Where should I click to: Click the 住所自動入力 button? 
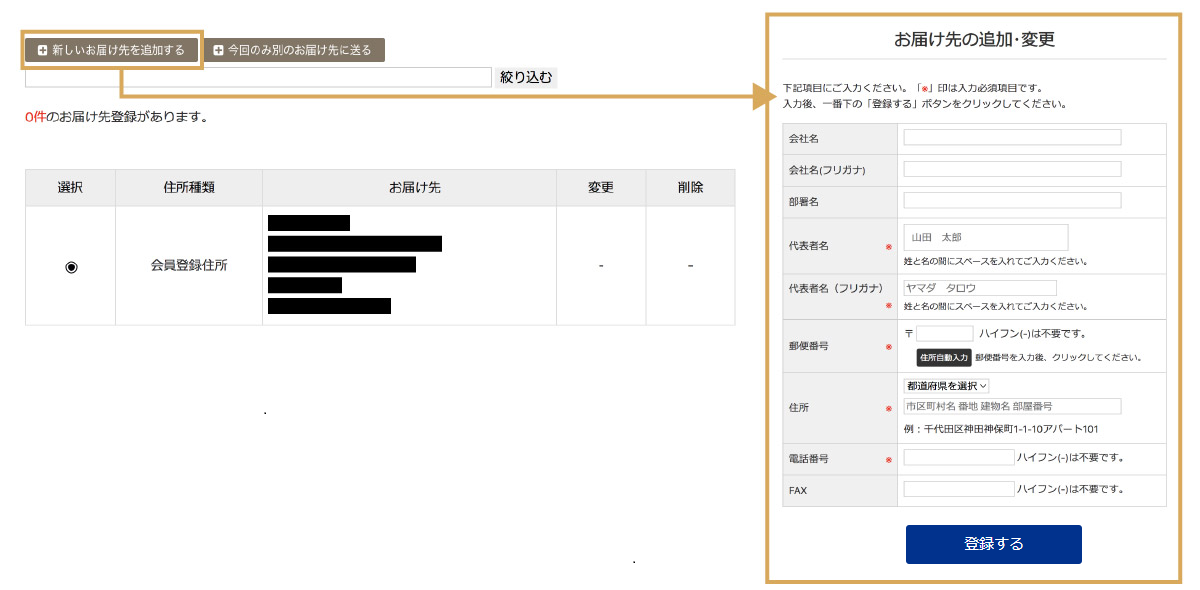point(943,357)
